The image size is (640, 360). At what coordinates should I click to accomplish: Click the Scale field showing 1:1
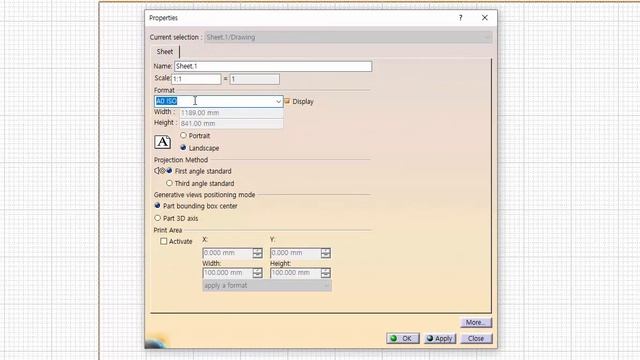point(196,79)
